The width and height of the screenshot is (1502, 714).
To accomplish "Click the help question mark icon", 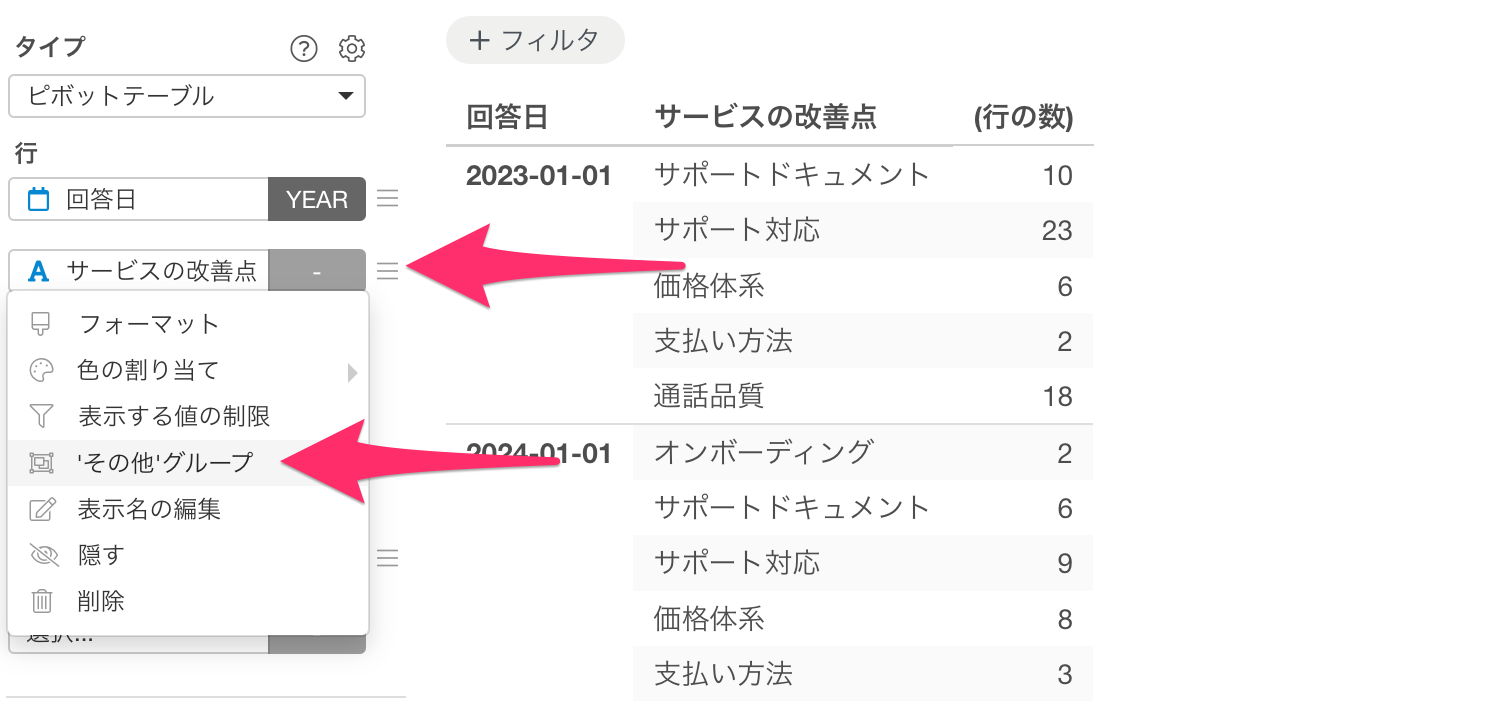I will coord(303,48).
